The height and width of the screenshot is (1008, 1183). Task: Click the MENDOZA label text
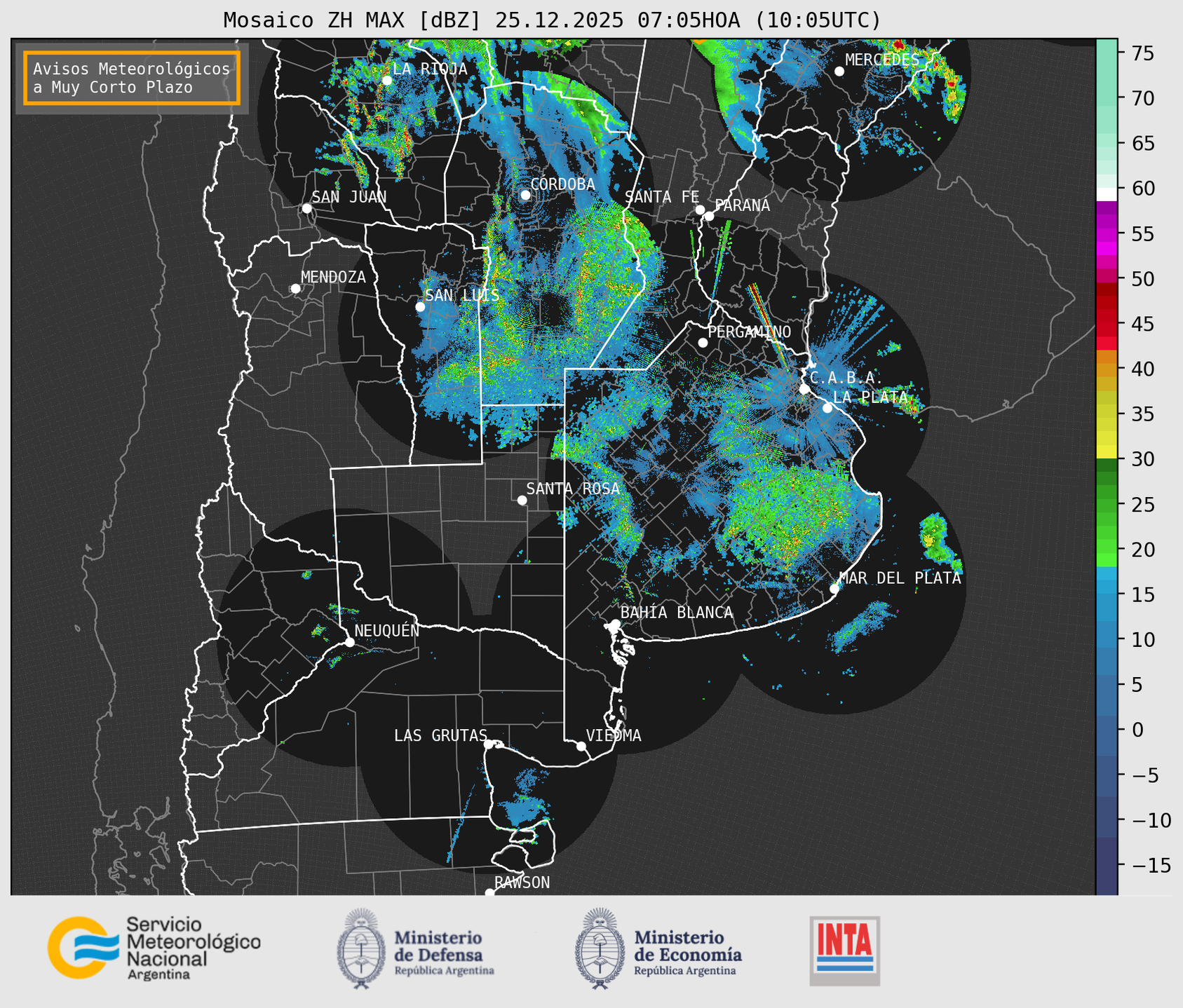(333, 277)
